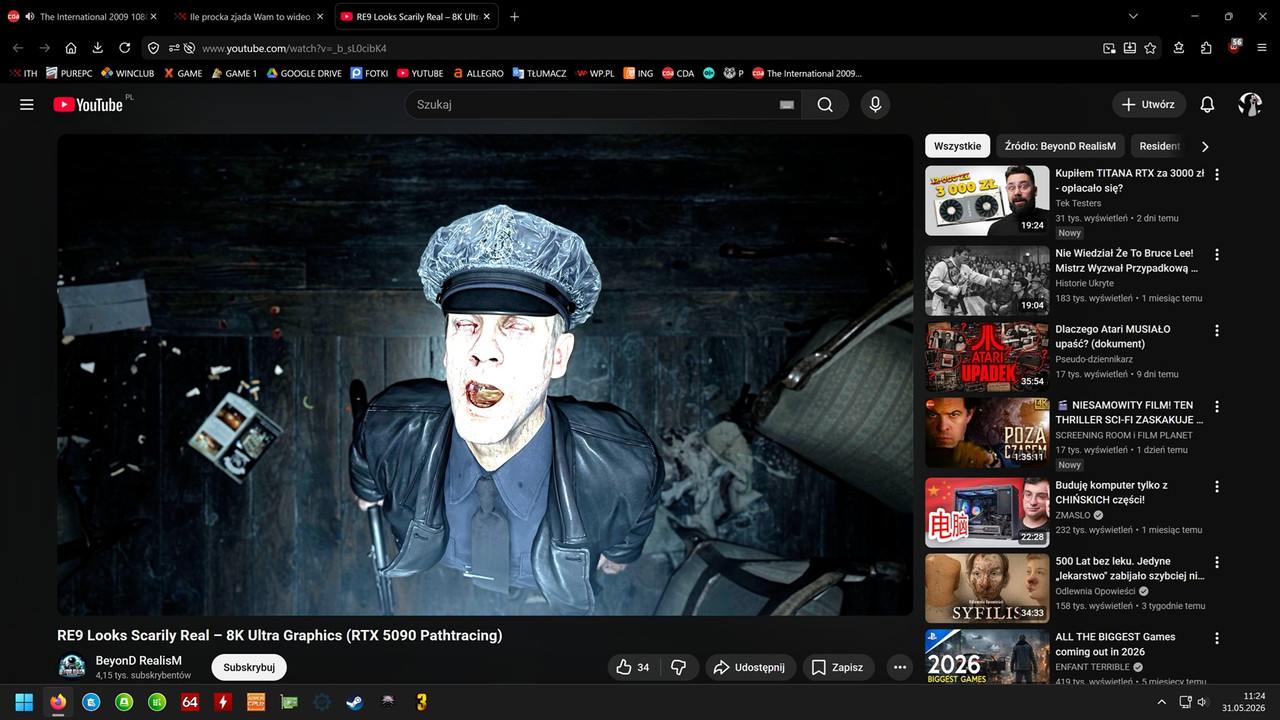Open the browser extensions puzzle icon
Viewport: 1280px width, 720px height.
click(1206, 48)
